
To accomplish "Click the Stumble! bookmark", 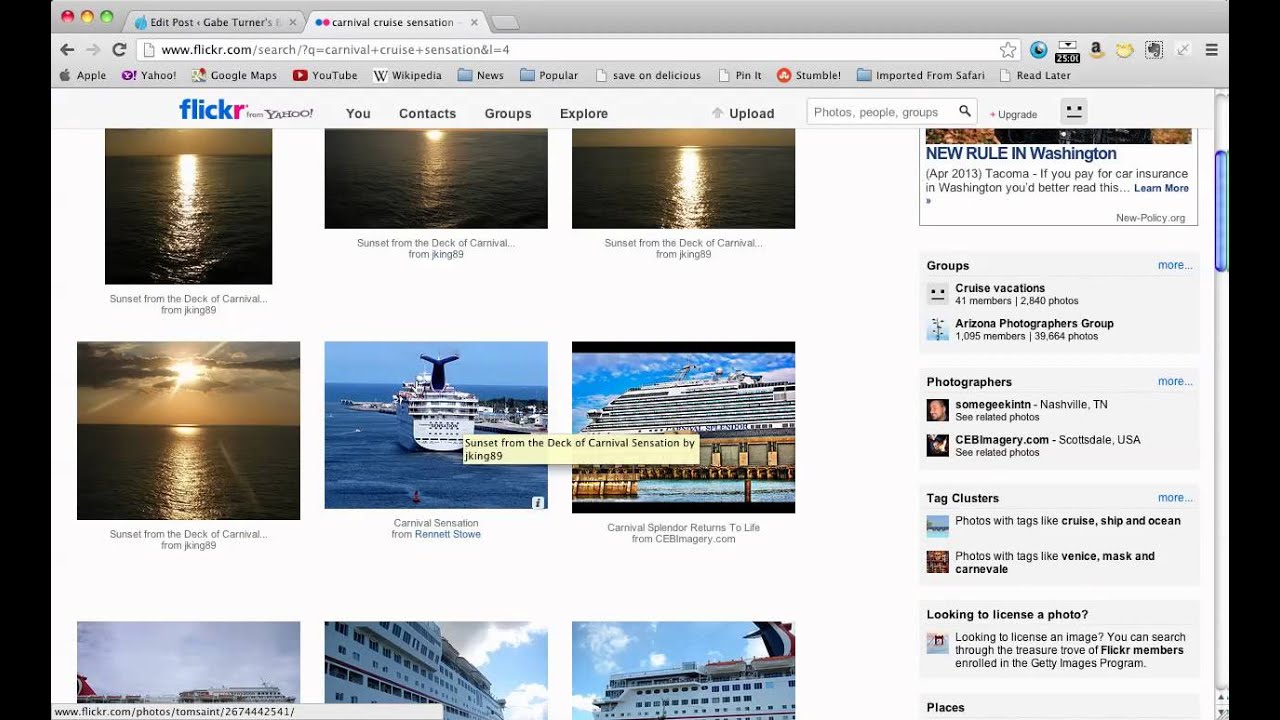I will [x=809, y=75].
